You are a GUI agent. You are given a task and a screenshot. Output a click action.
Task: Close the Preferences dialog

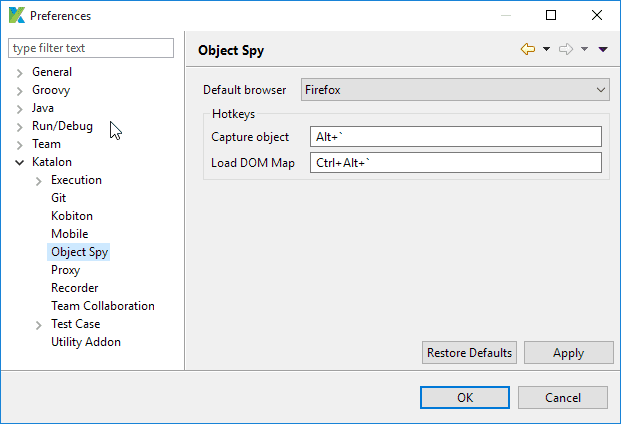pos(597,15)
